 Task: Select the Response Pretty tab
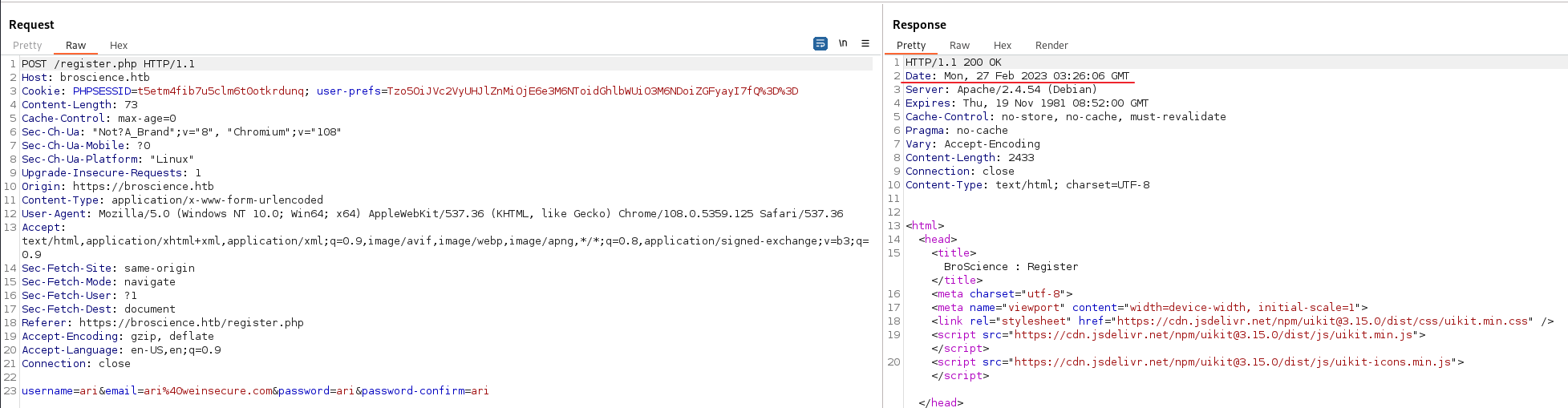[x=911, y=46]
